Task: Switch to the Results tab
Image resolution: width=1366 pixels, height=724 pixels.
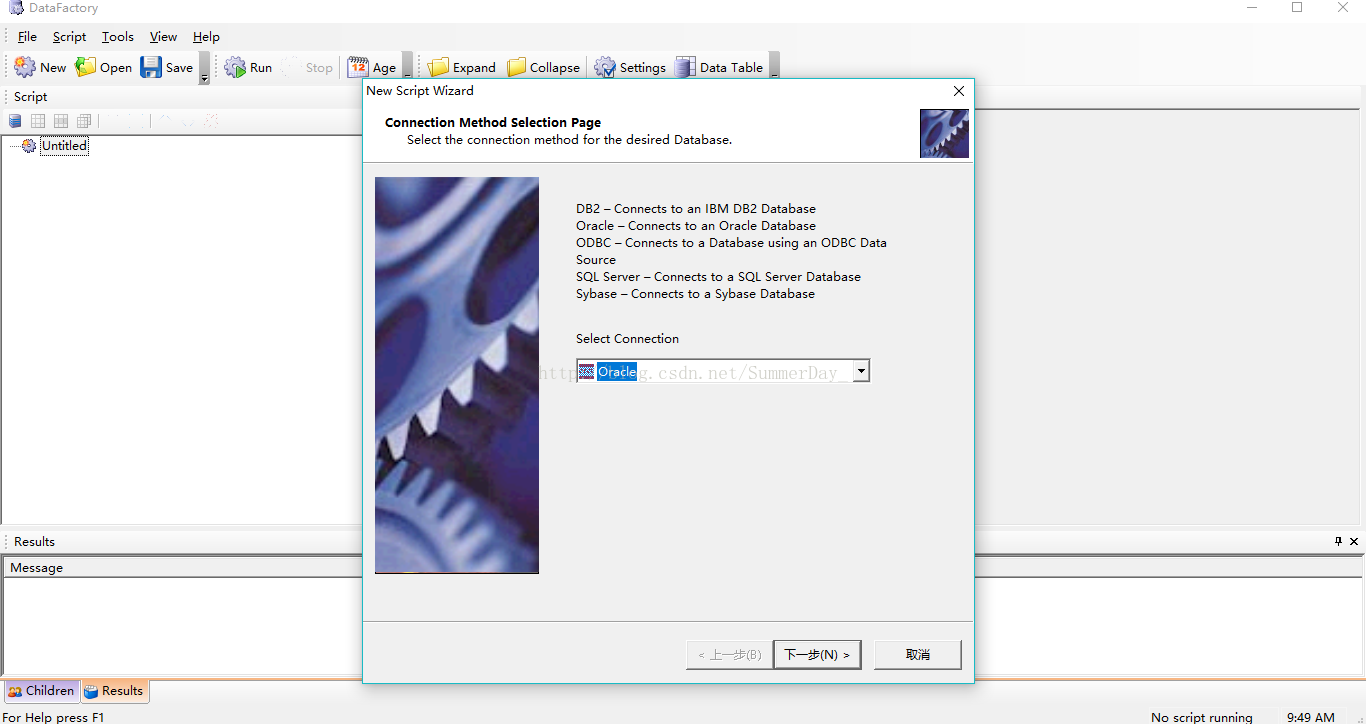Action: tap(114, 691)
